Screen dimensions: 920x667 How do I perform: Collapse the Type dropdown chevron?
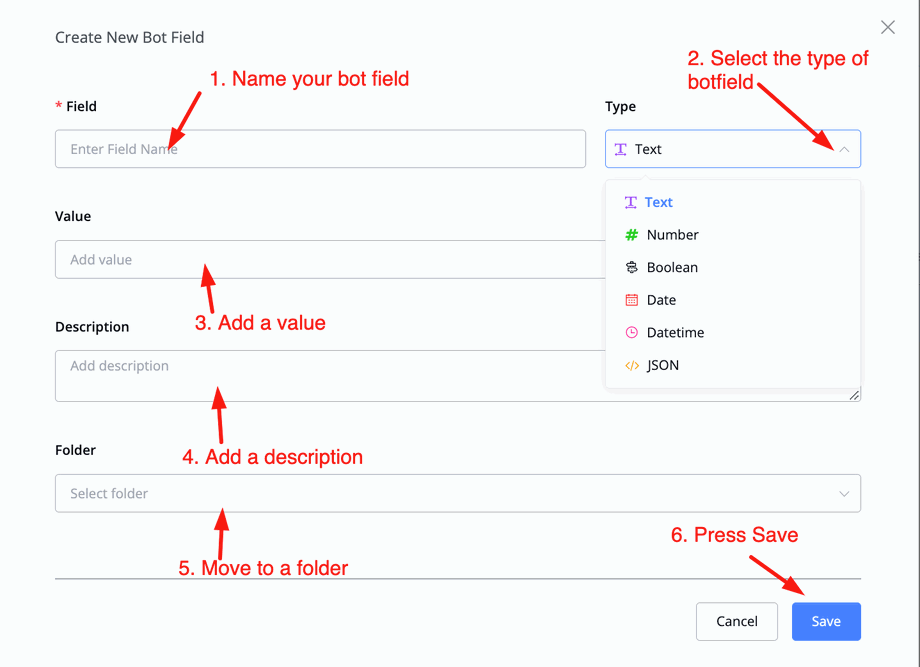click(x=844, y=149)
